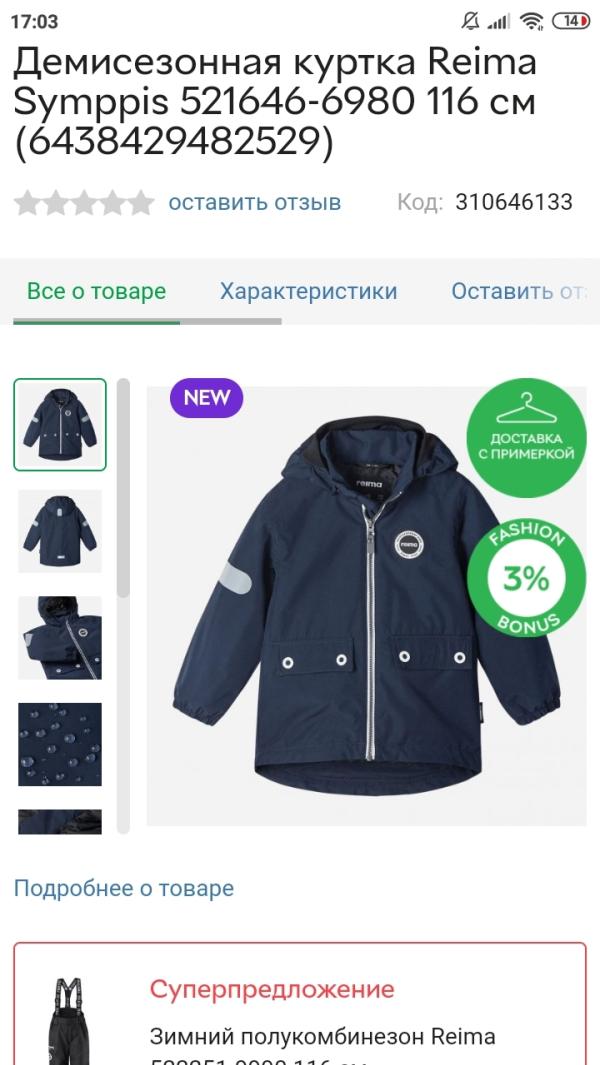Click the thumbnail gallery vertical scrollbar
600x1065 pixels.
click(x=123, y=606)
